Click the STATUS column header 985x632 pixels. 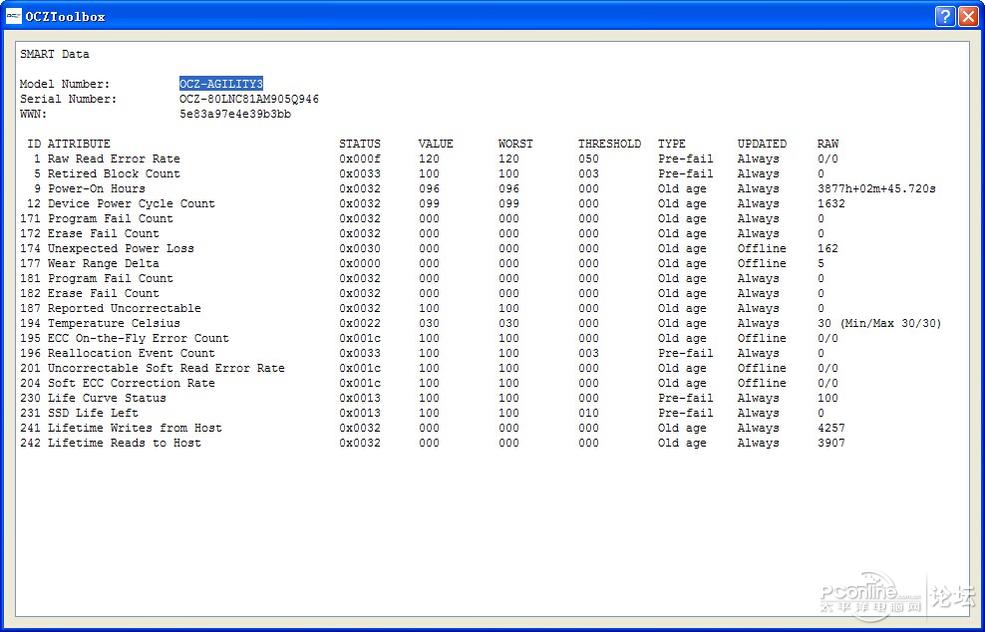pos(360,144)
